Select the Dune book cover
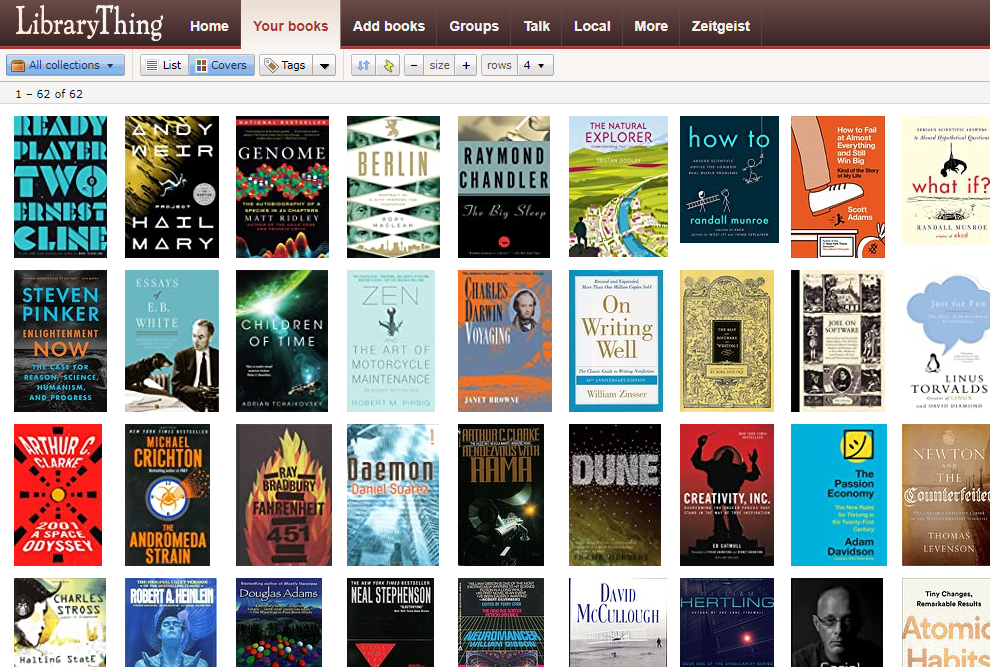This screenshot has height=667, width=990. [x=615, y=495]
